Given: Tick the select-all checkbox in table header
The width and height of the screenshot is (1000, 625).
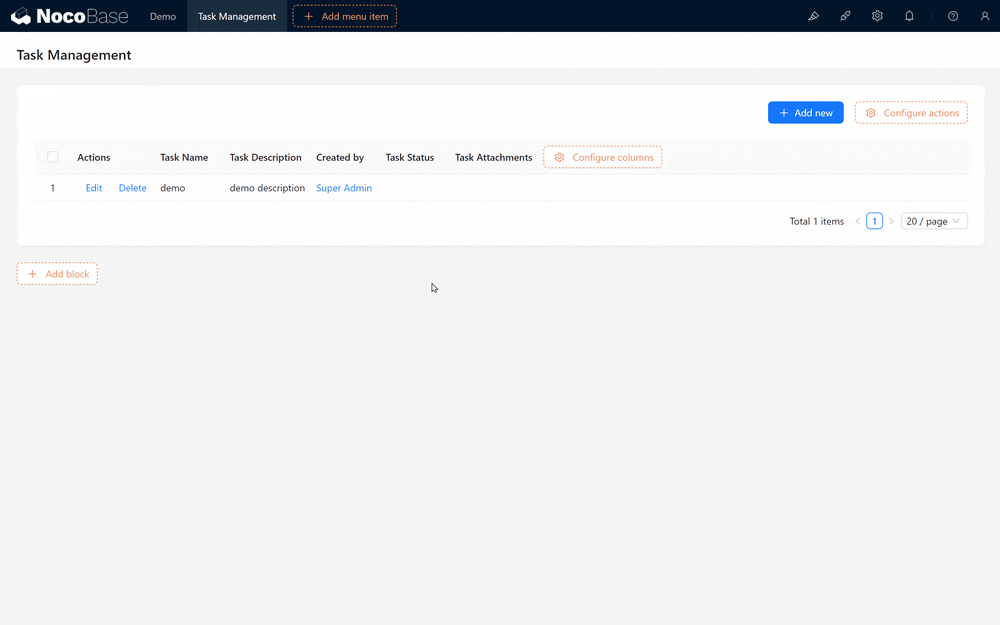Looking at the screenshot, I should click(53, 157).
